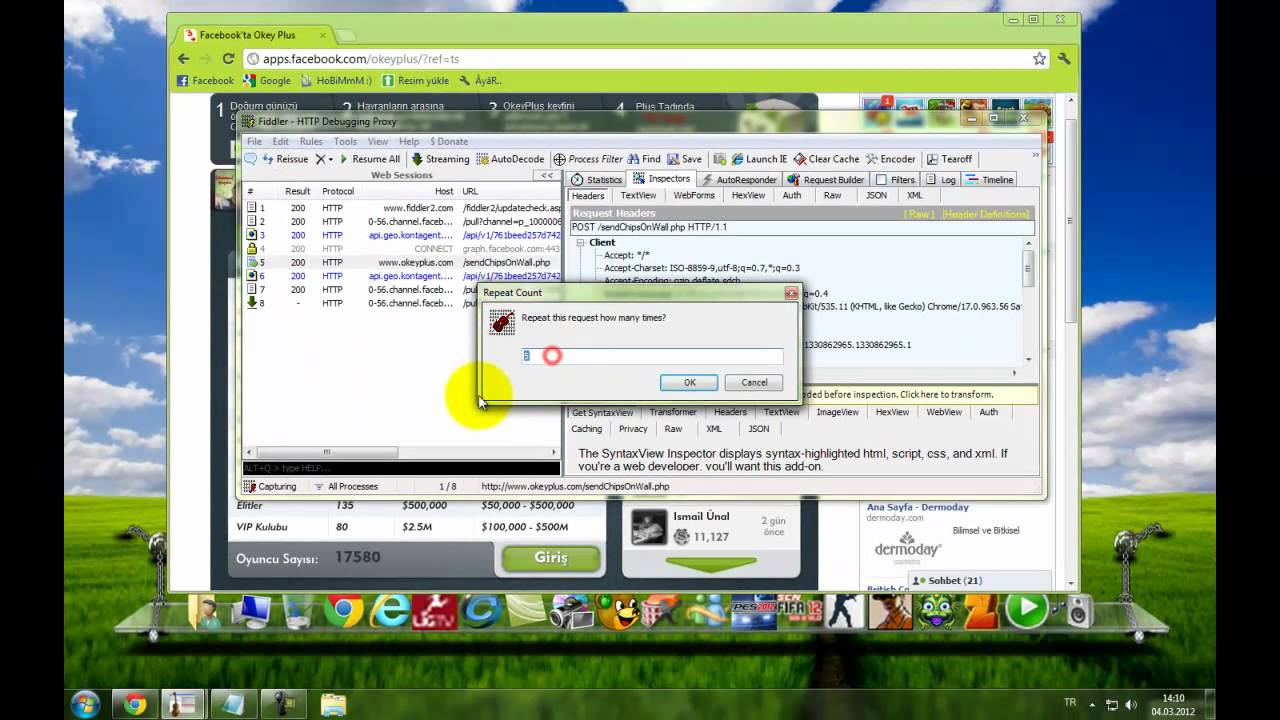Open the Request Builder tab
The height and width of the screenshot is (720, 1280).
(x=826, y=180)
